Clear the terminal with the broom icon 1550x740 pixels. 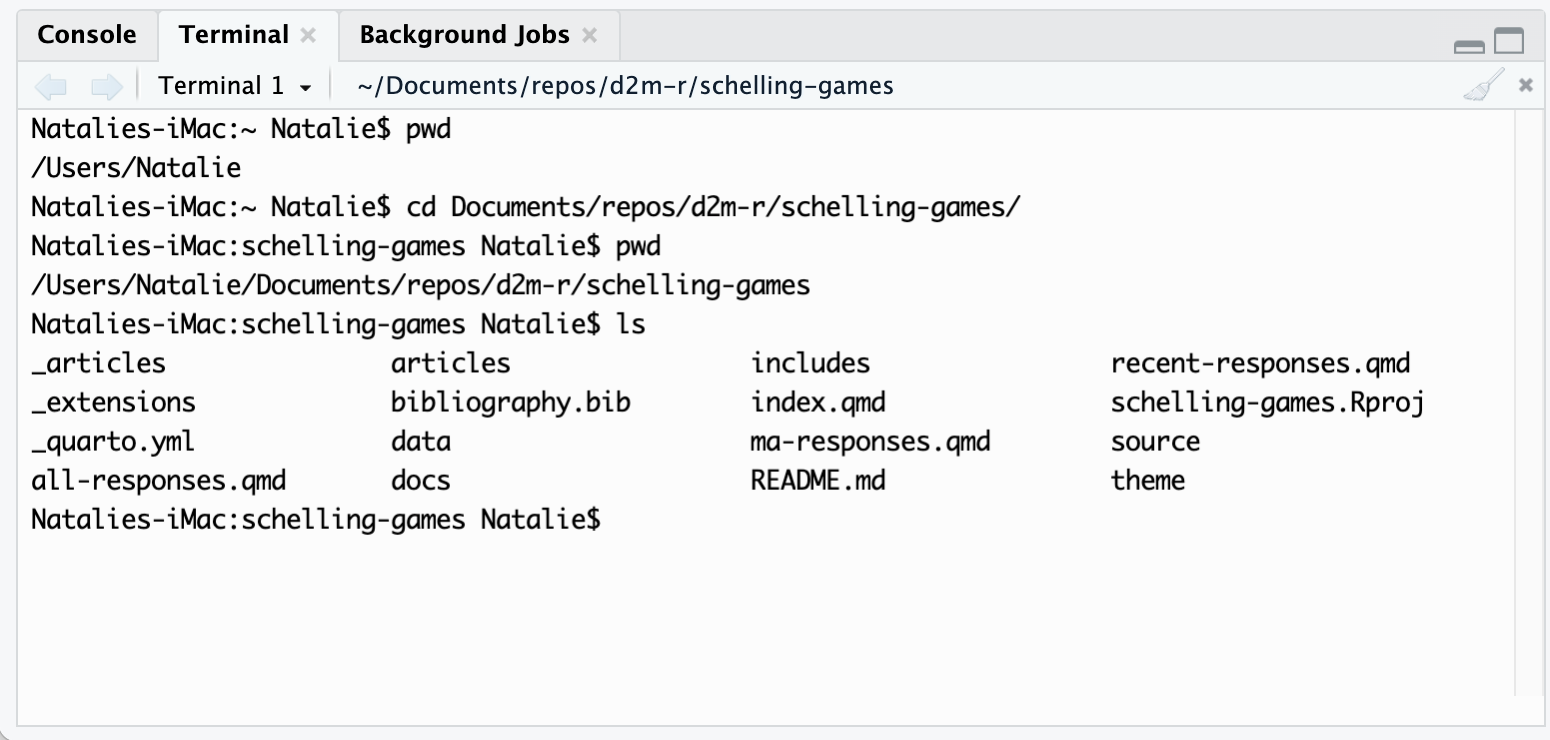point(1483,86)
